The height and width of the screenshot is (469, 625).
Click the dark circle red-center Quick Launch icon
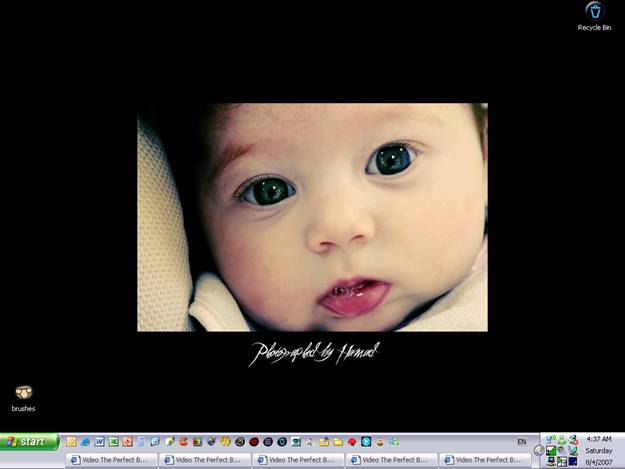click(254, 442)
